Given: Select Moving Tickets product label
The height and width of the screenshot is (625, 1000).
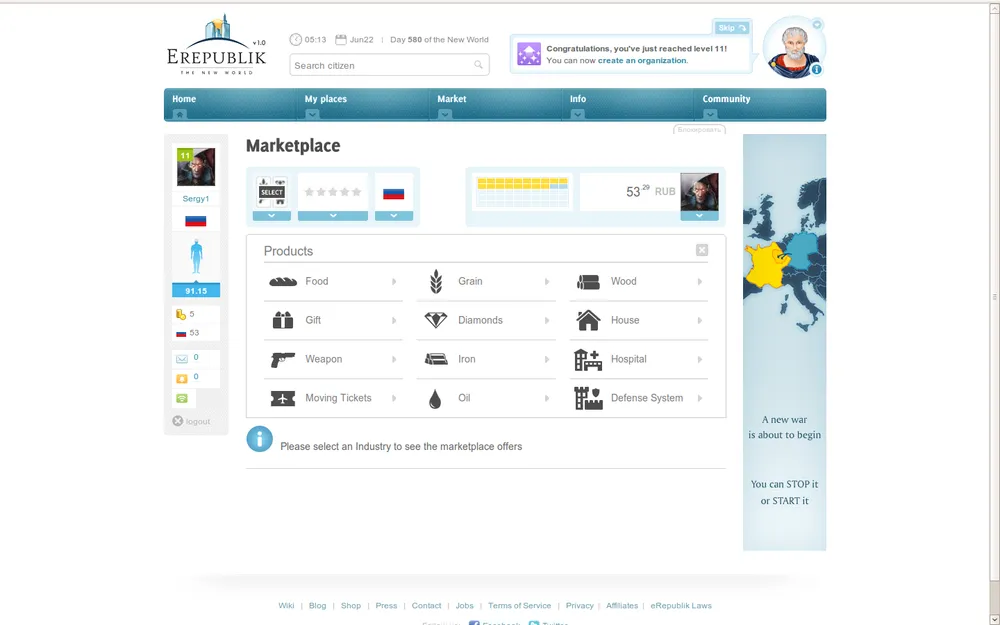Looking at the screenshot, I should pyautogui.click(x=338, y=398).
